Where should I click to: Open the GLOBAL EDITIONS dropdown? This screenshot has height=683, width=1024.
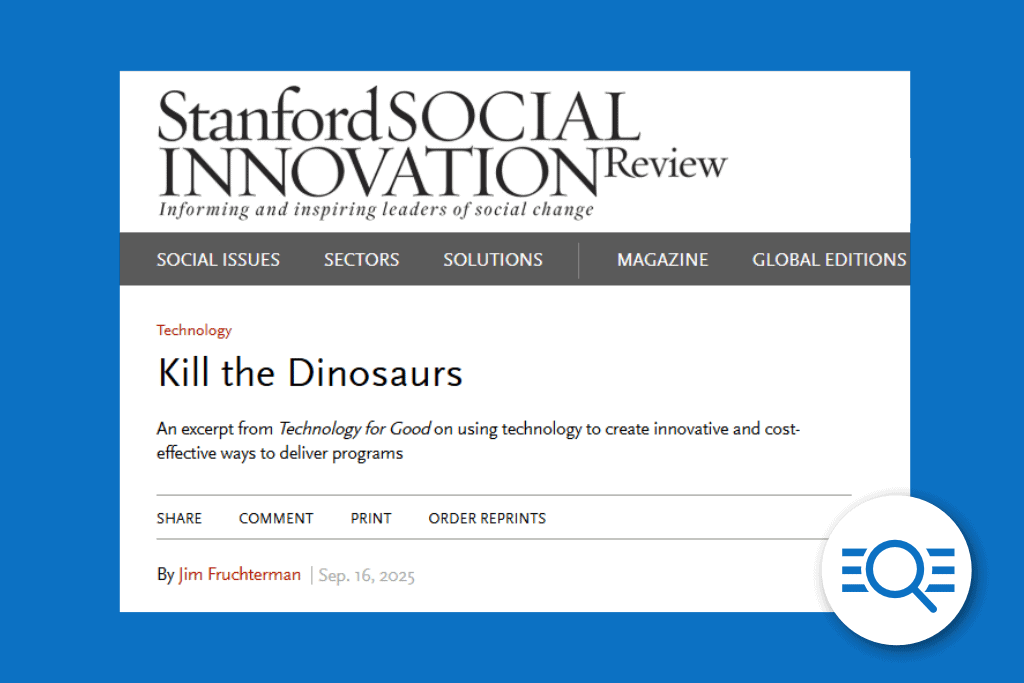click(x=828, y=259)
